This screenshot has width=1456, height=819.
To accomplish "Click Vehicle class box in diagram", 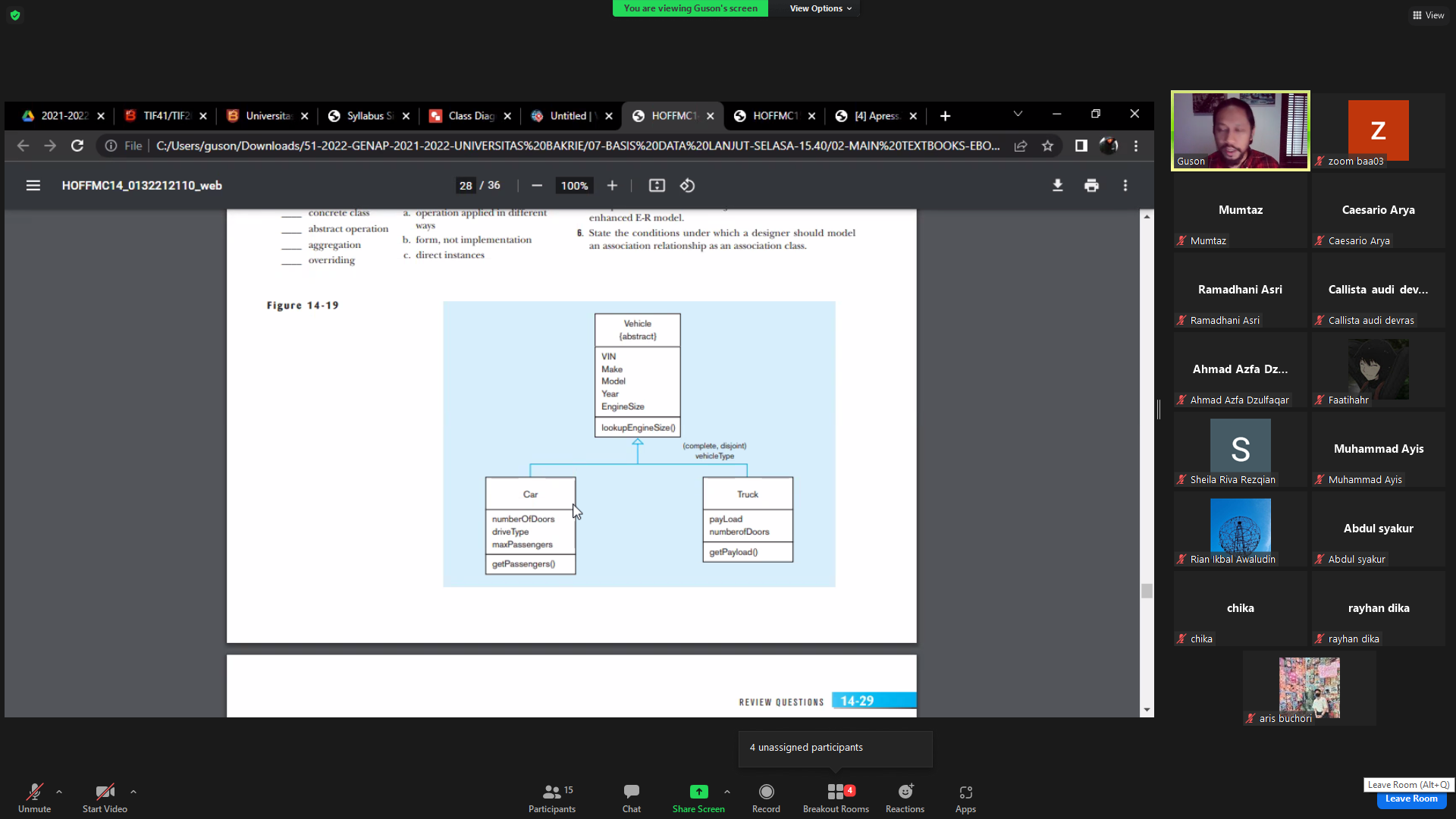I will pos(637,375).
